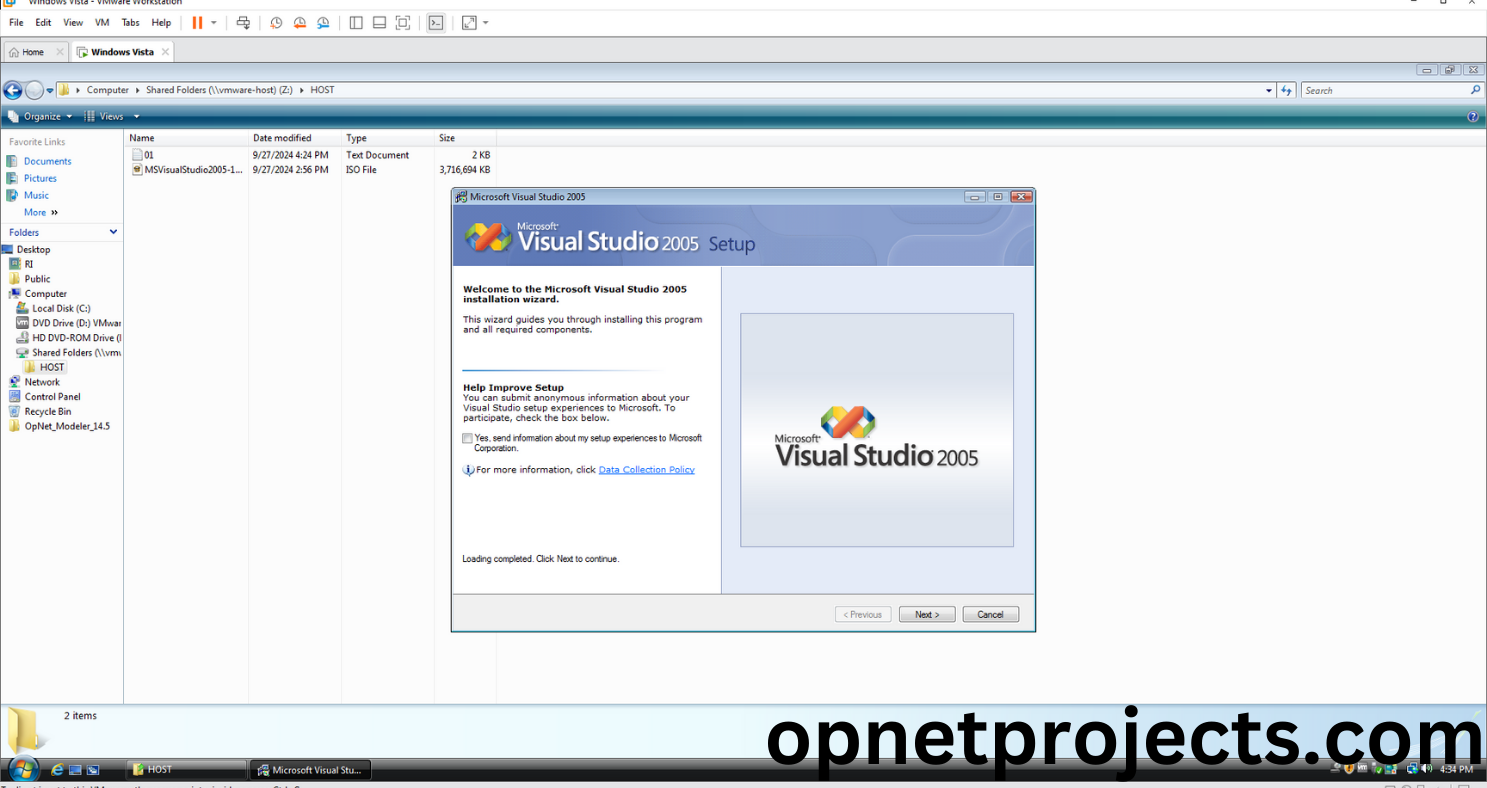Open the VMware File menu
This screenshot has height=788, width=1487.
(x=16, y=22)
